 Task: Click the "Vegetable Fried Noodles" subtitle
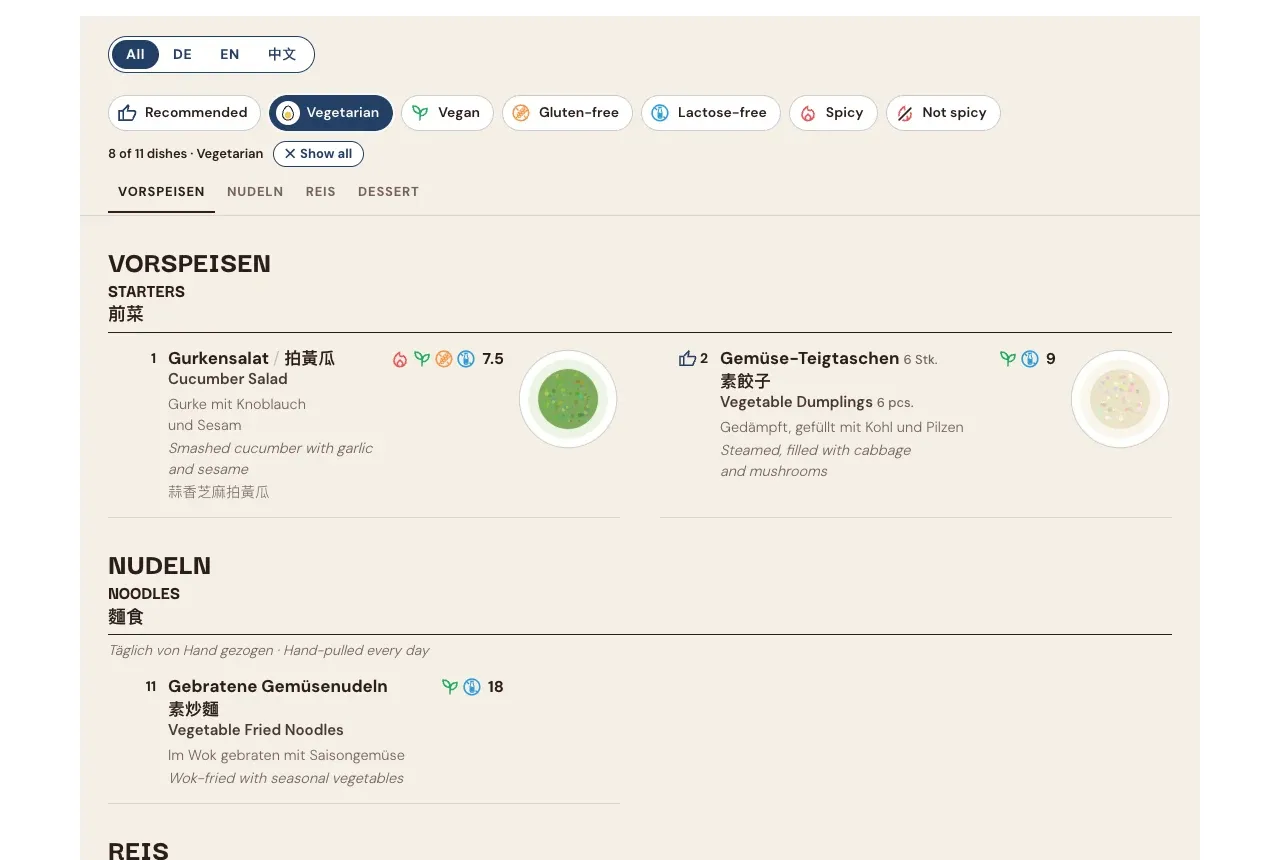(256, 730)
